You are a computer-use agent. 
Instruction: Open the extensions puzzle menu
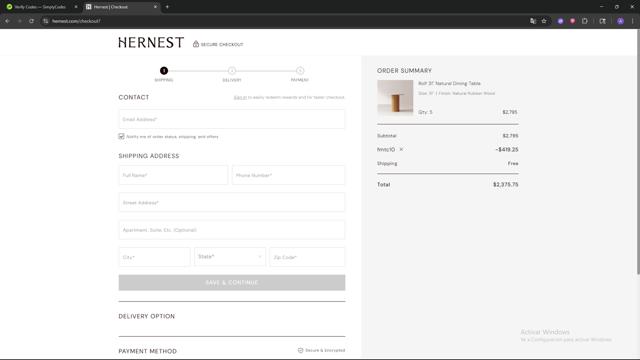point(584,21)
